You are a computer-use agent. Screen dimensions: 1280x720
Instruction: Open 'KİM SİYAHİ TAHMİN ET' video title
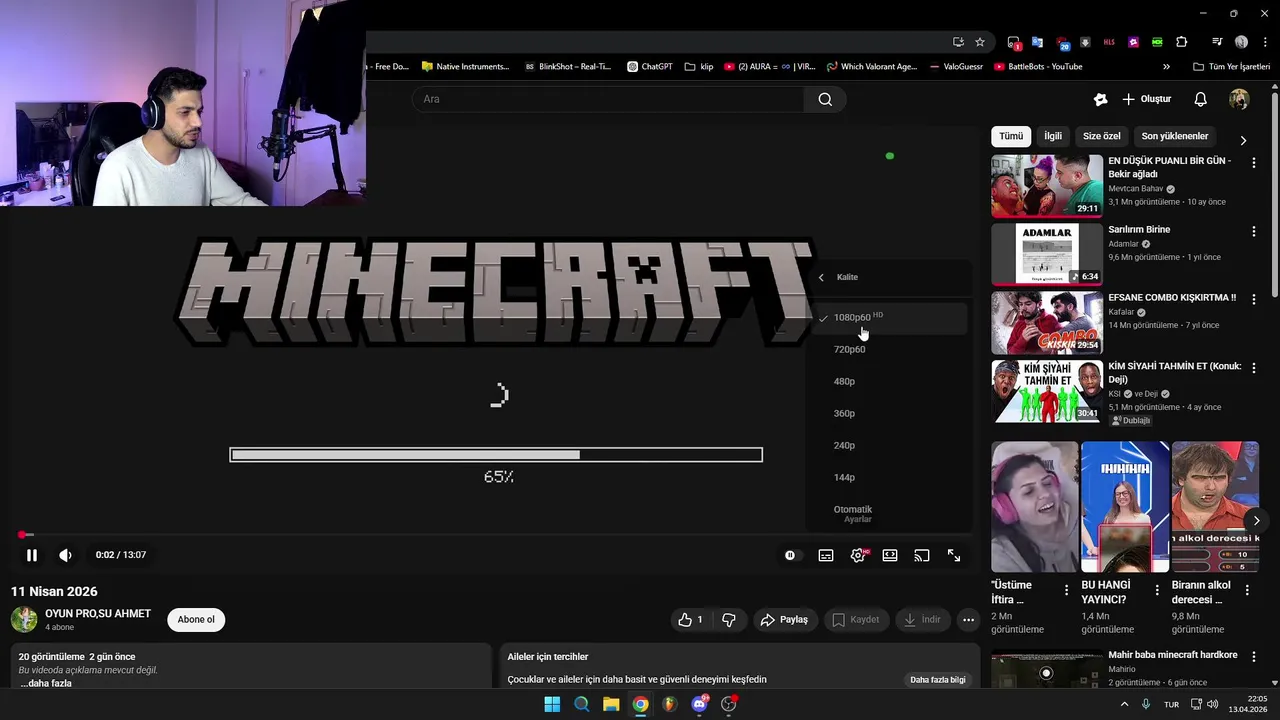[1174, 373]
